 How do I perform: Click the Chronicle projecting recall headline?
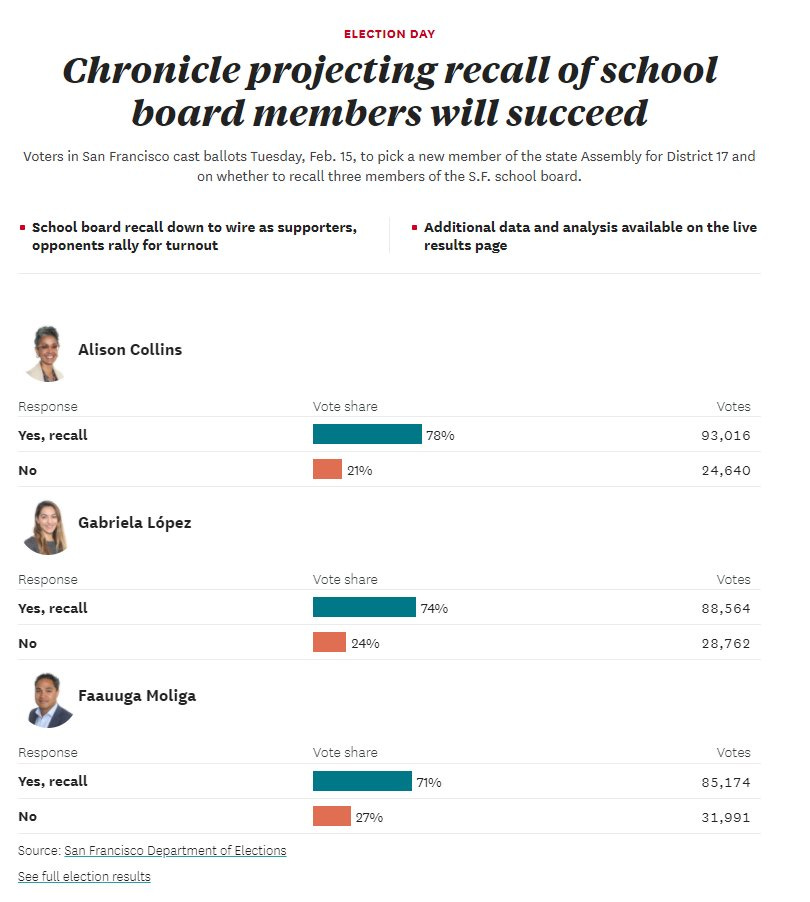click(x=389, y=91)
